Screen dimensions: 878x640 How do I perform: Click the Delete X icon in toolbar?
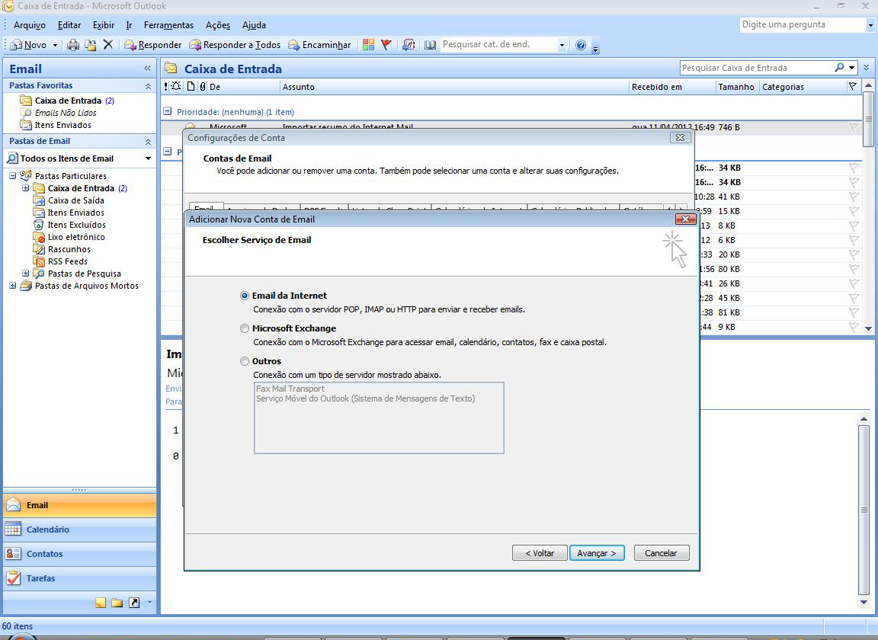click(108, 44)
